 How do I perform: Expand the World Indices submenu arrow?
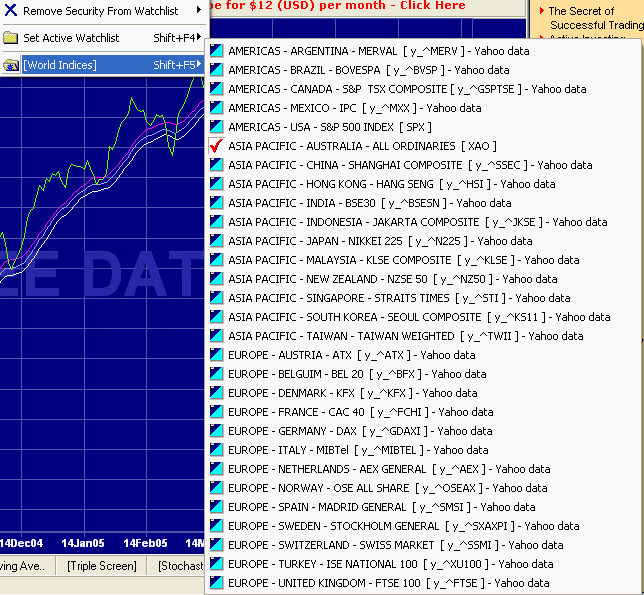point(199,64)
